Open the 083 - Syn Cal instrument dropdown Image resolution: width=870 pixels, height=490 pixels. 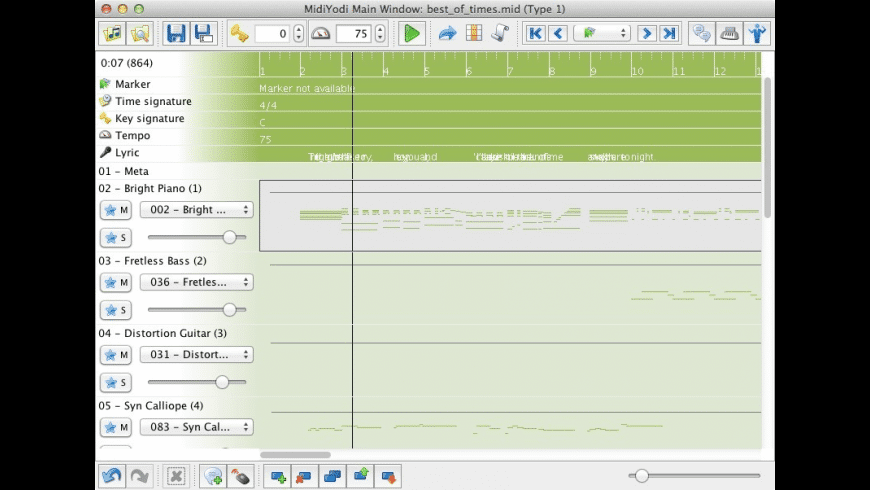[197, 427]
